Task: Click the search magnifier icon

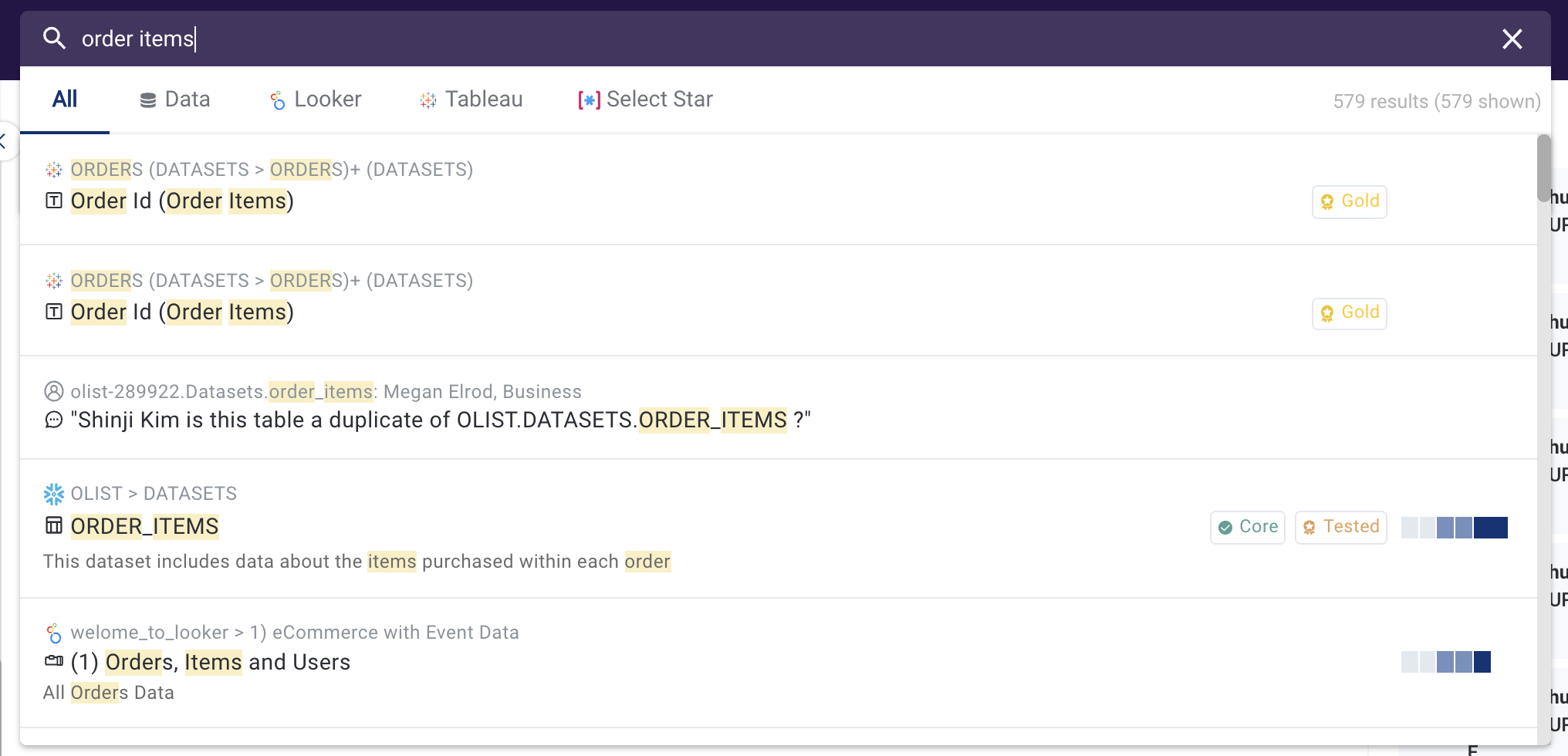Action: click(54, 38)
